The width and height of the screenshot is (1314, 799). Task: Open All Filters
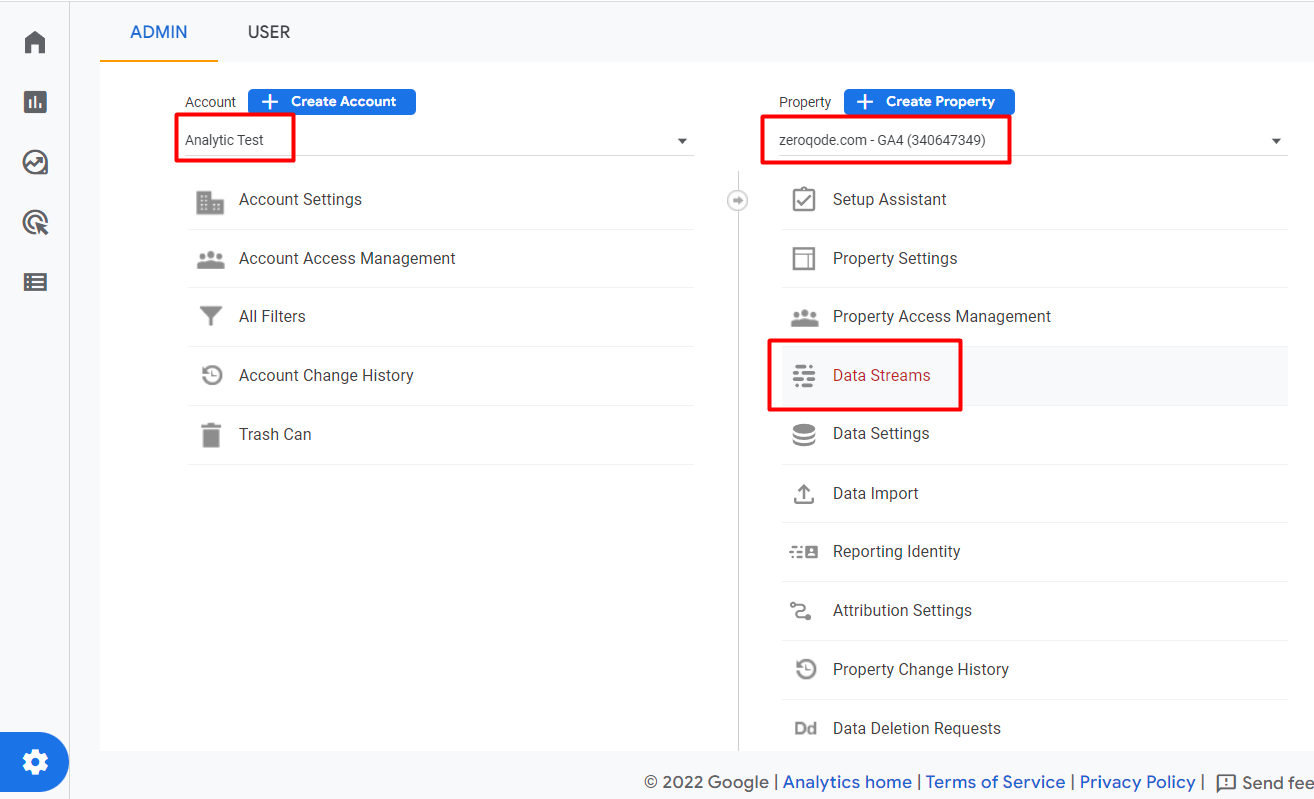tap(272, 317)
